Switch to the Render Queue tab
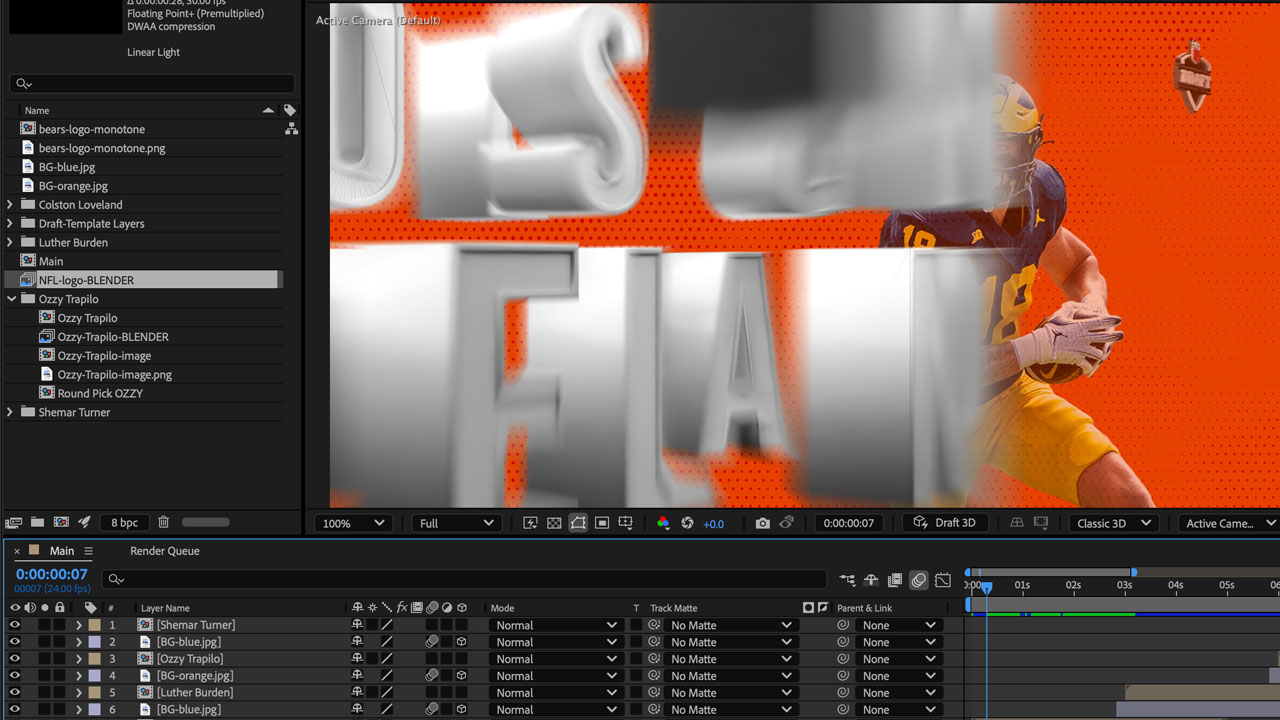This screenshot has height=720, width=1280. point(165,551)
